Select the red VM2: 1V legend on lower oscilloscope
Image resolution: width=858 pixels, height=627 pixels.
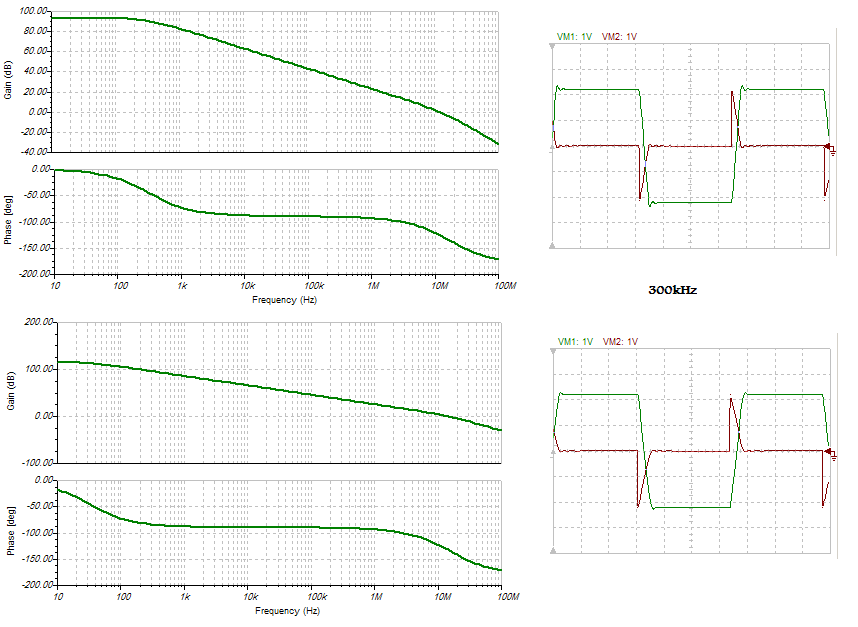pyautogui.click(x=621, y=341)
